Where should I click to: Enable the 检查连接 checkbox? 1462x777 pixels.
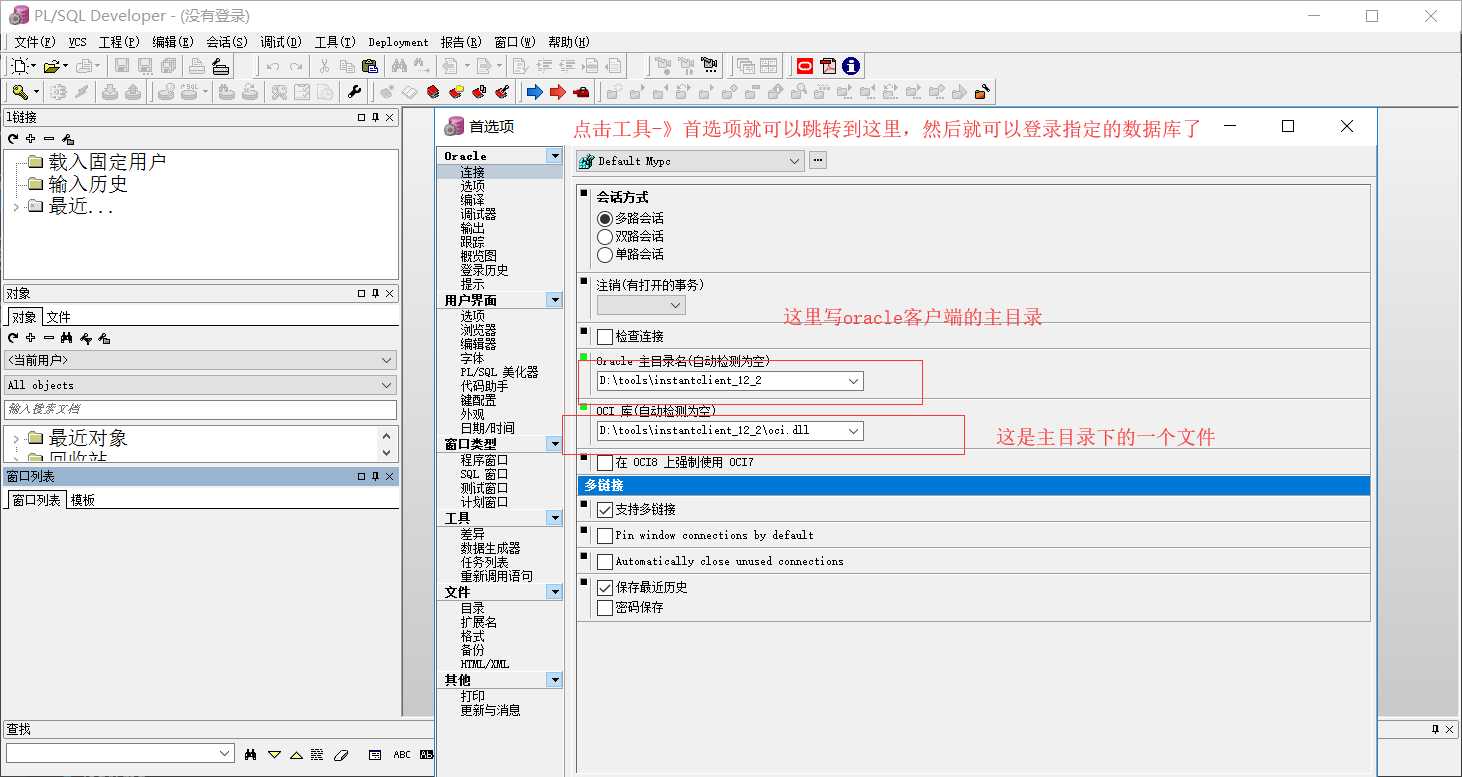click(x=605, y=336)
